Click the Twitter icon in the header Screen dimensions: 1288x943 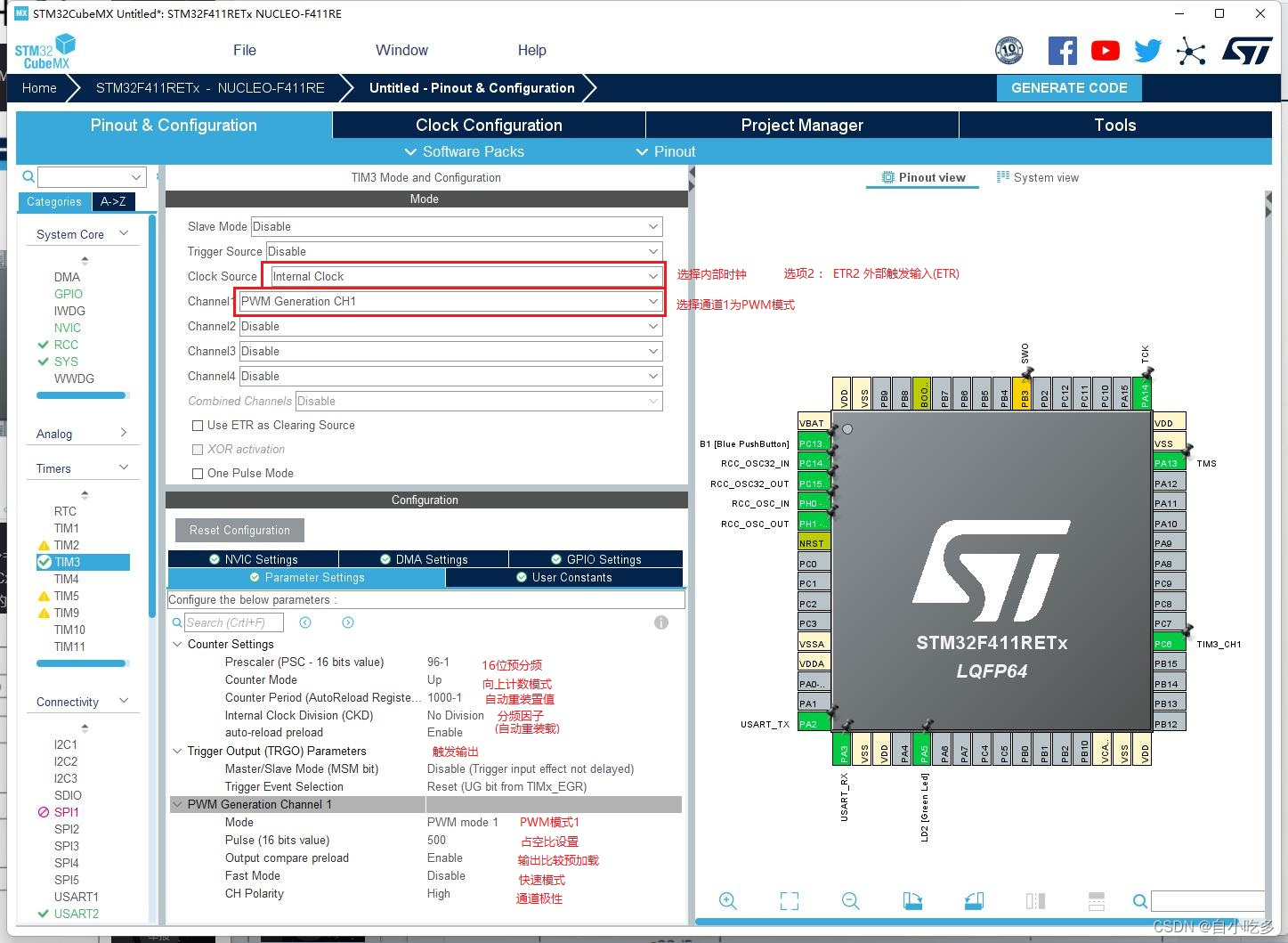click(x=1147, y=50)
